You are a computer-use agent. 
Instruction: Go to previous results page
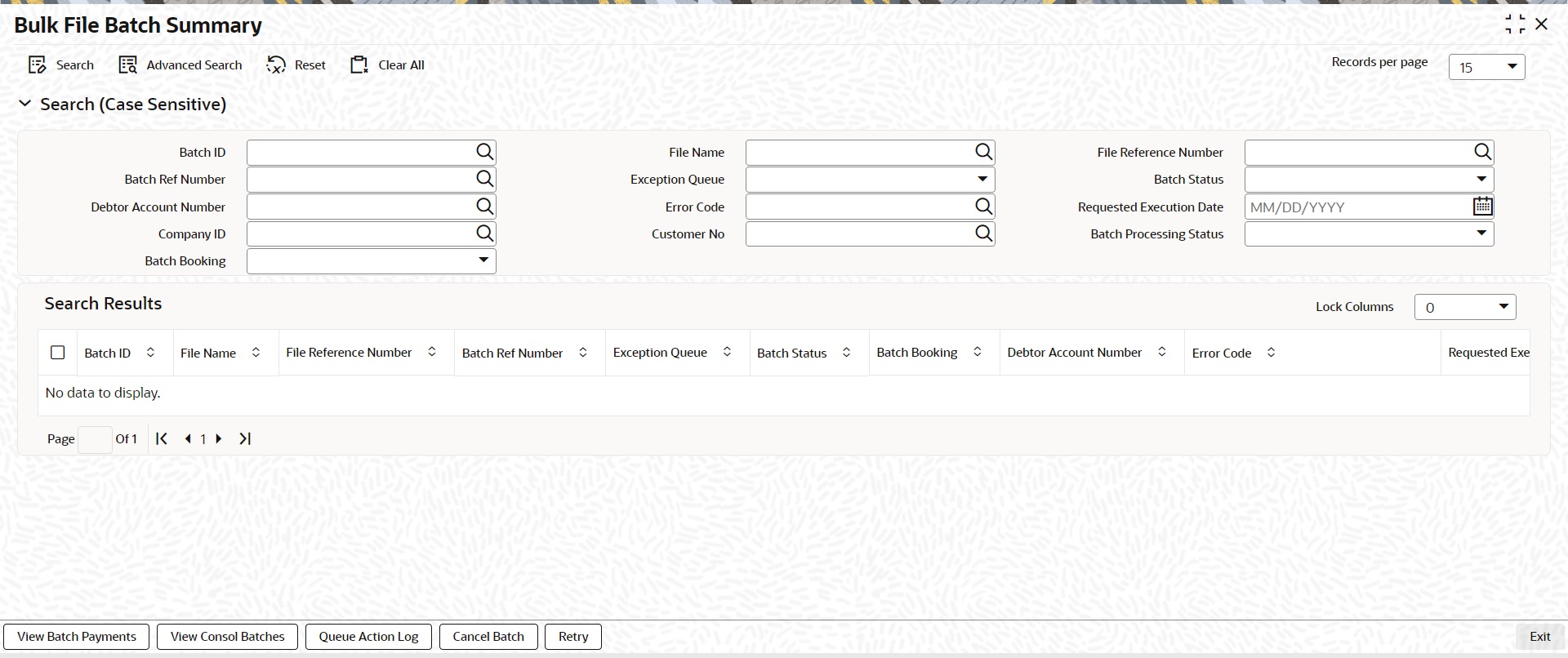click(x=188, y=438)
